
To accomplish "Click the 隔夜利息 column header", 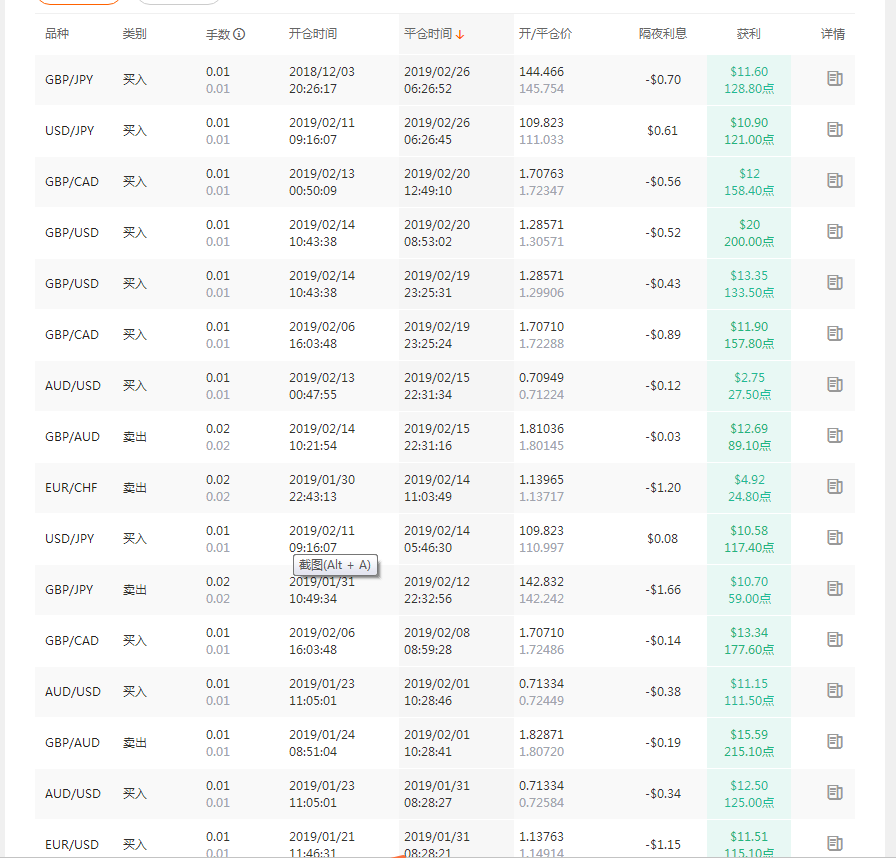I will coord(663,34).
